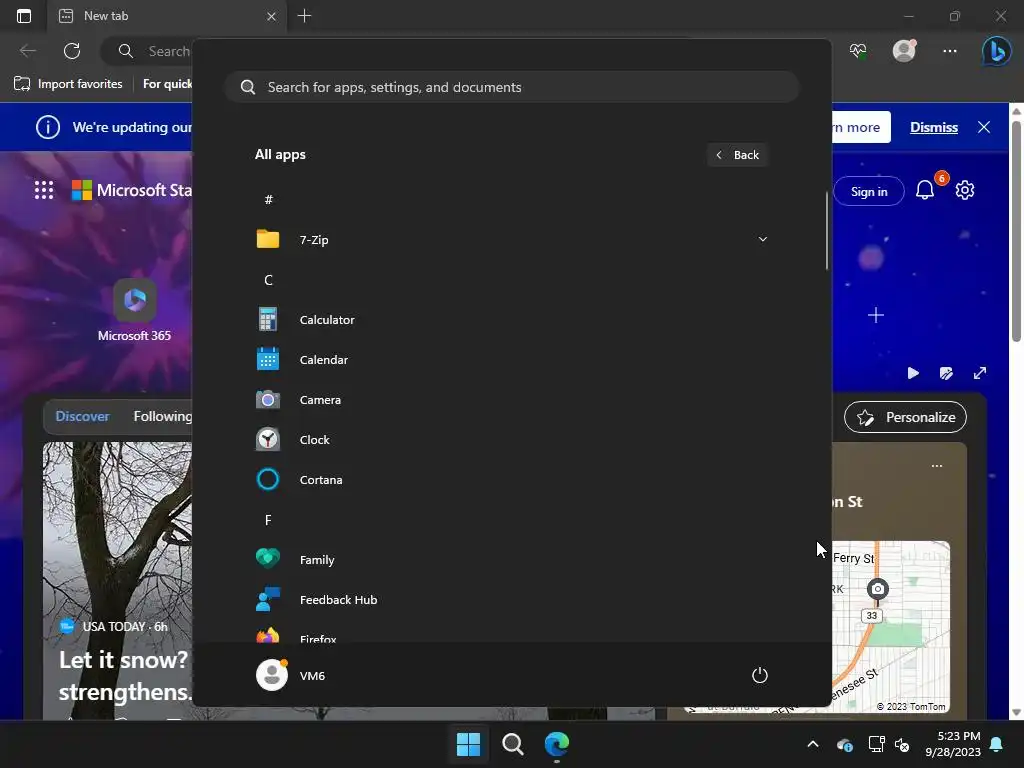Open the Calendar app icon
Image resolution: width=1024 pixels, height=768 pixels.
(x=268, y=359)
